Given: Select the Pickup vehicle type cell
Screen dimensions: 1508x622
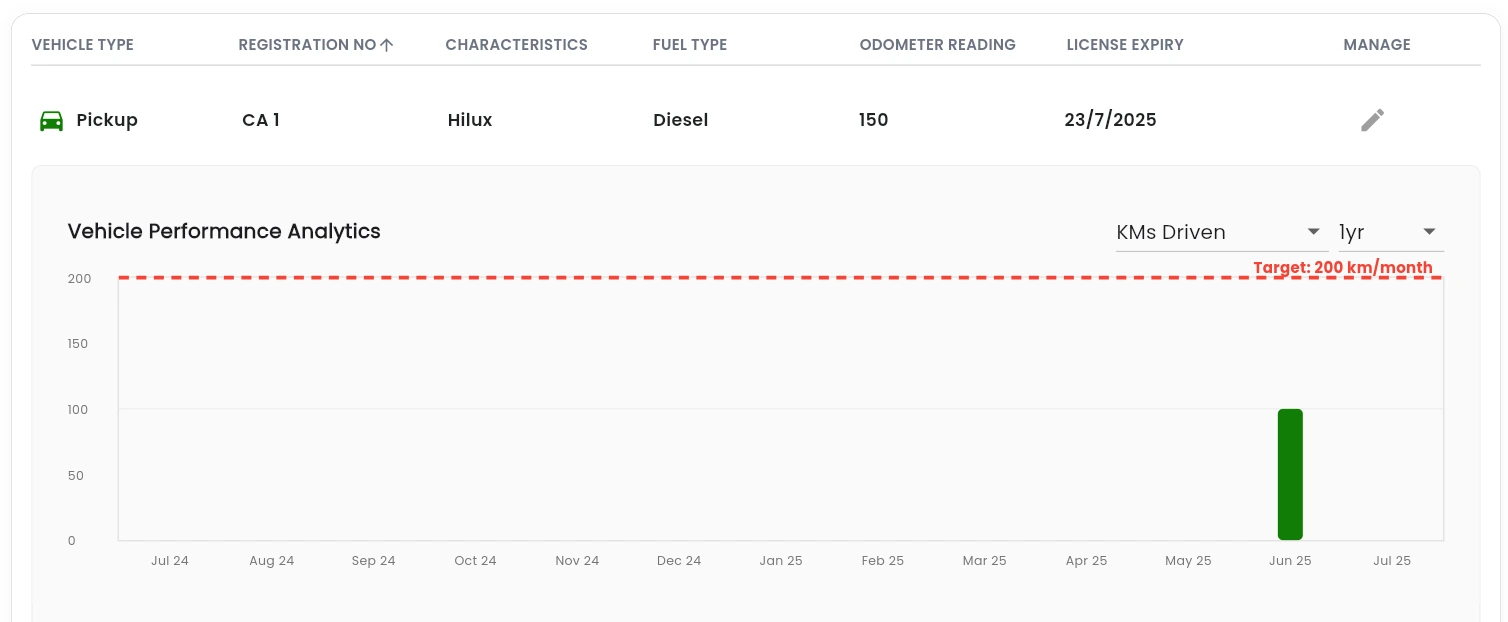Looking at the screenshot, I should 107,120.
